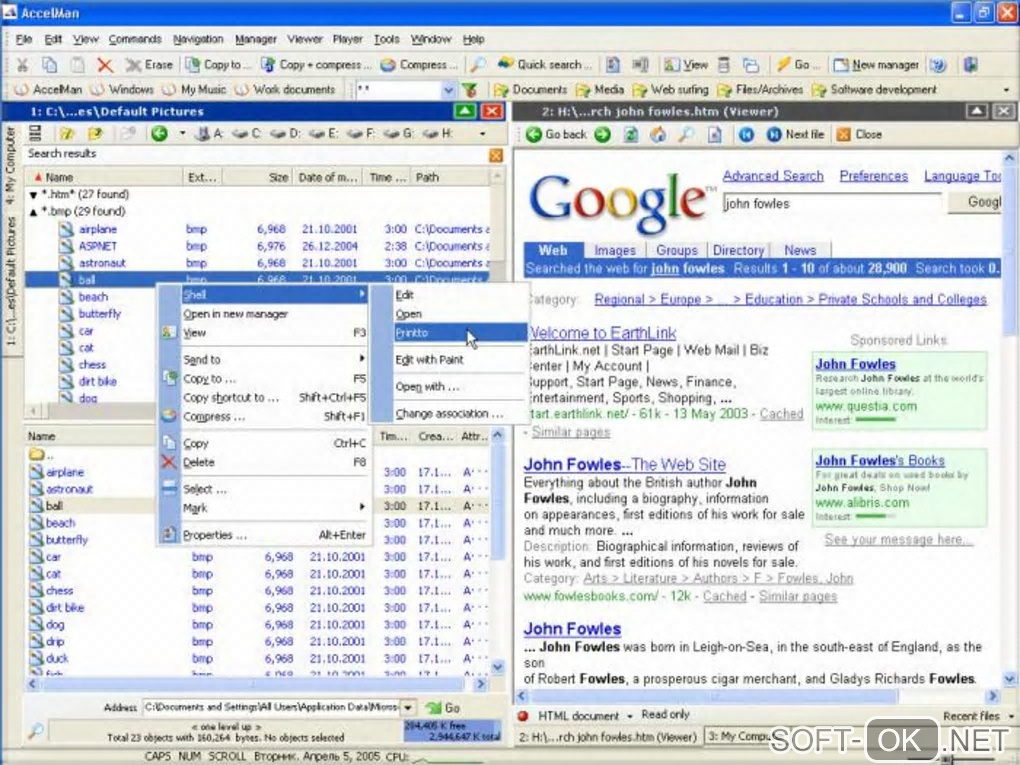Open the Web surfing folder group
Screen dimensions: 1020x765
point(671,89)
